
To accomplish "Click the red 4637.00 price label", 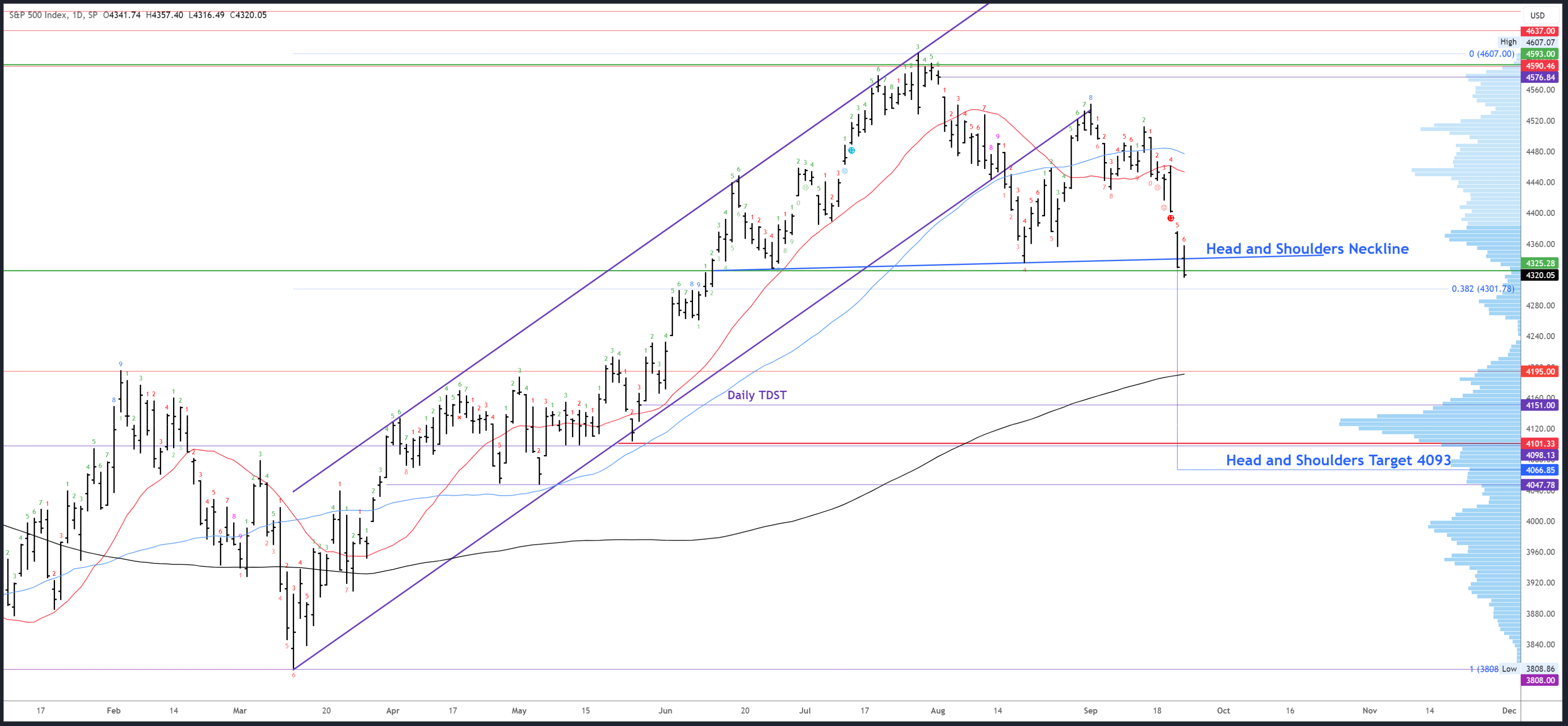I will (x=1539, y=31).
